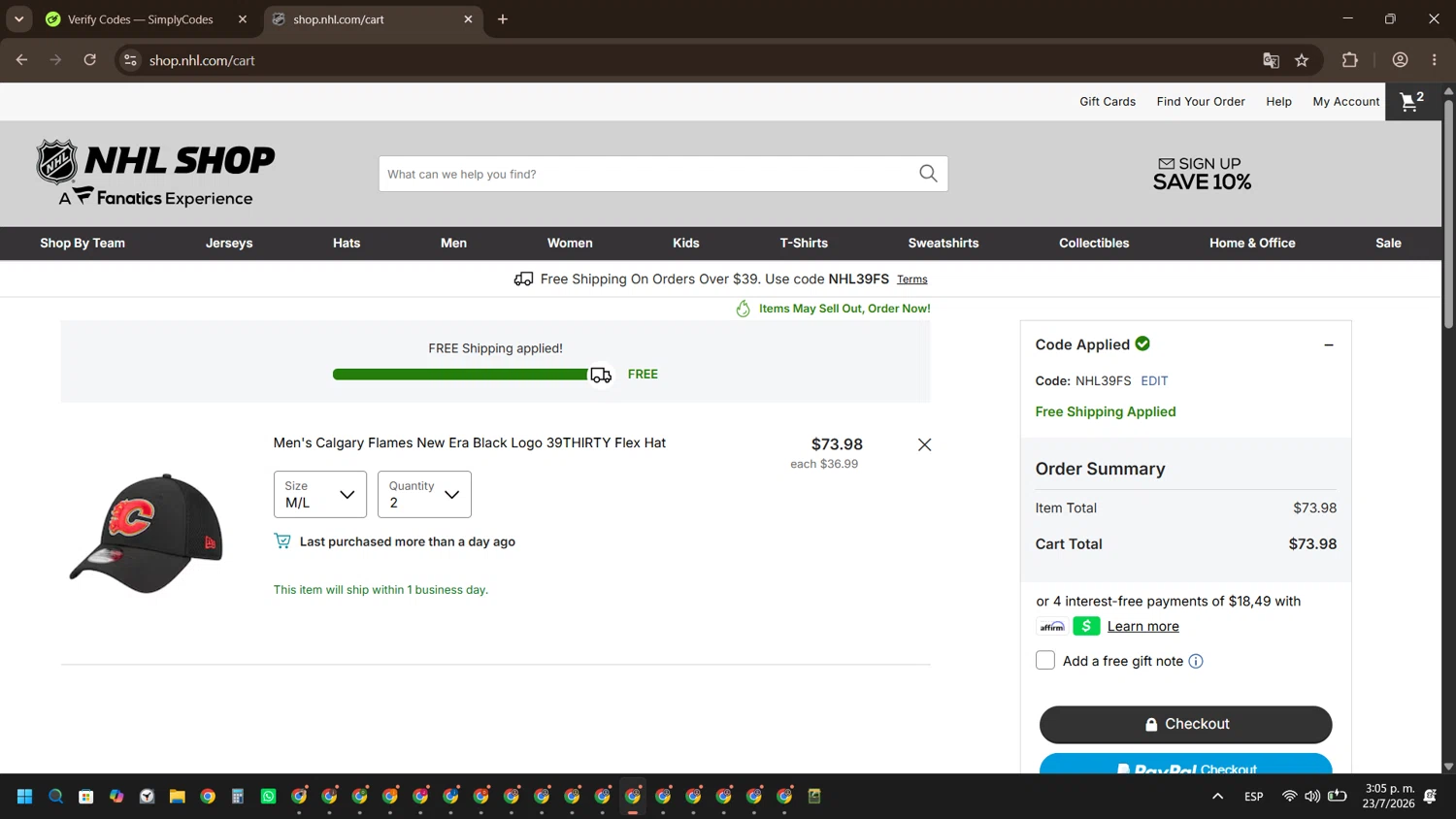Open the Size M/L dropdown
This screenshot has height=819, width=1456.
320,494
